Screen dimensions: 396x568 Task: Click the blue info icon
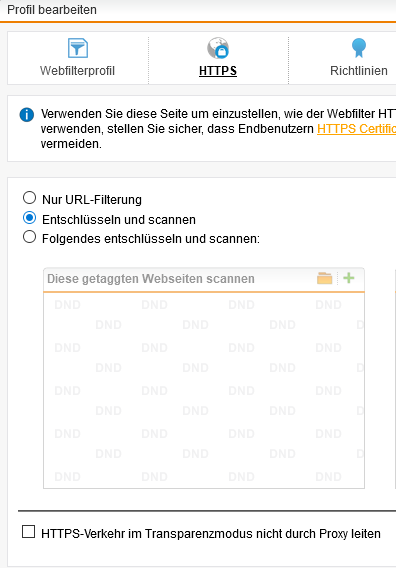pos(27,115)
